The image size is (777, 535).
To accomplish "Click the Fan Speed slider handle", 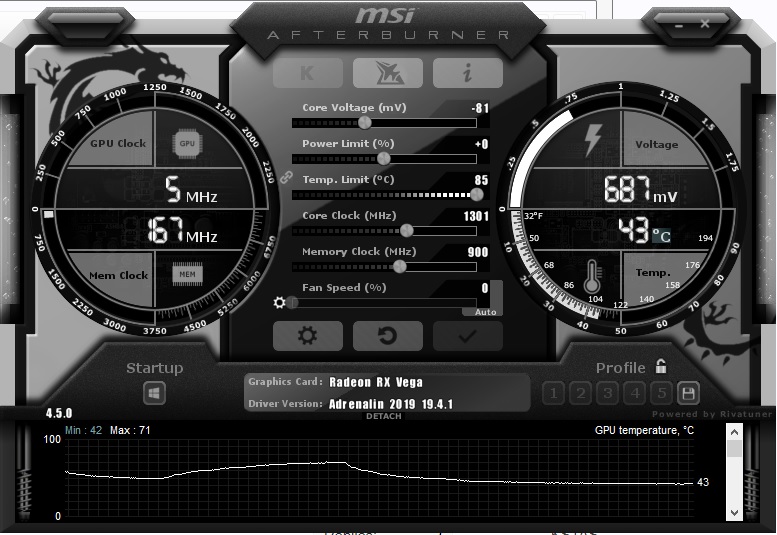I will point(292,302).
